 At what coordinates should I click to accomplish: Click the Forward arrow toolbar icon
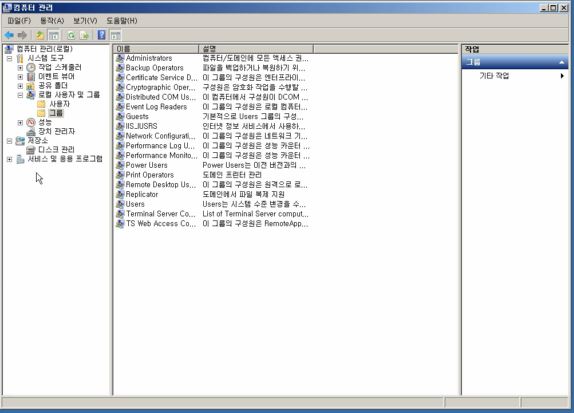[22, 35]
